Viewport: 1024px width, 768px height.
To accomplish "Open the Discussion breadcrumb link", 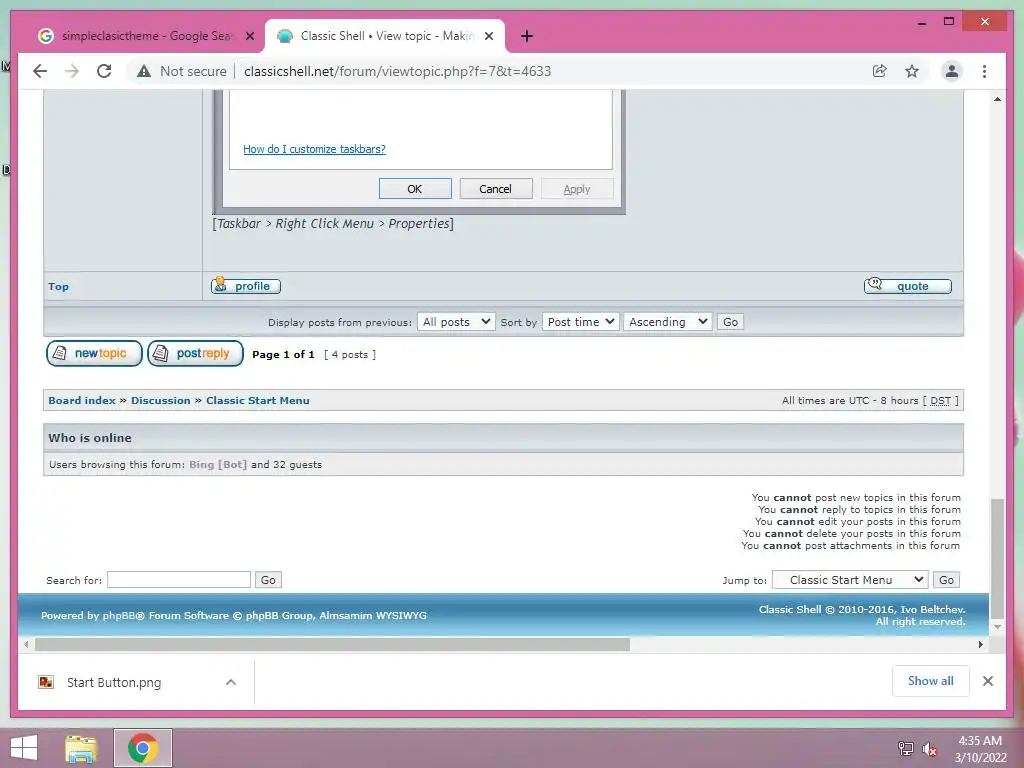I will coord(161,400).
